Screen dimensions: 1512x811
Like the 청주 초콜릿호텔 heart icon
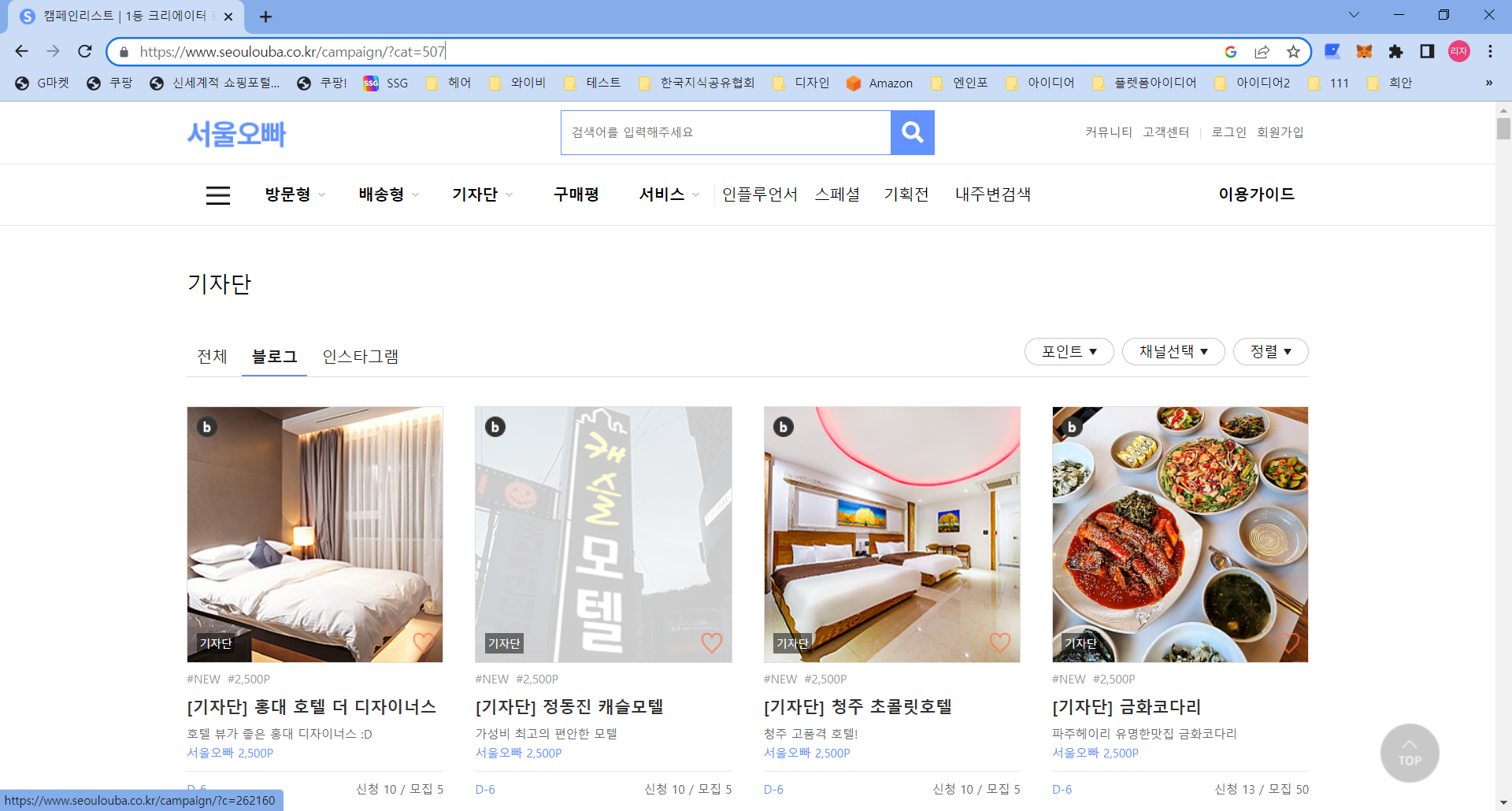tap(1000, 643)
